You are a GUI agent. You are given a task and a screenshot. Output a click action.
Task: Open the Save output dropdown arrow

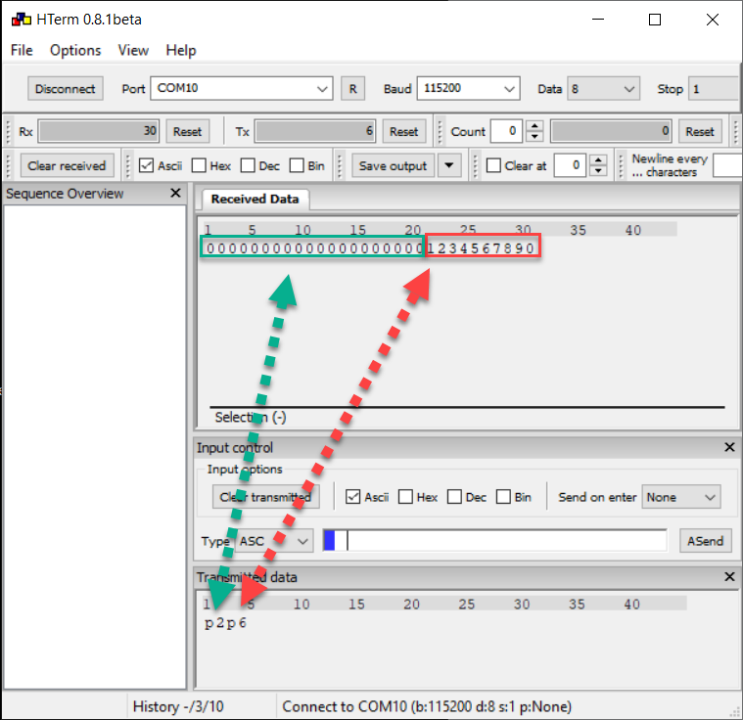(x=449, y=166)
